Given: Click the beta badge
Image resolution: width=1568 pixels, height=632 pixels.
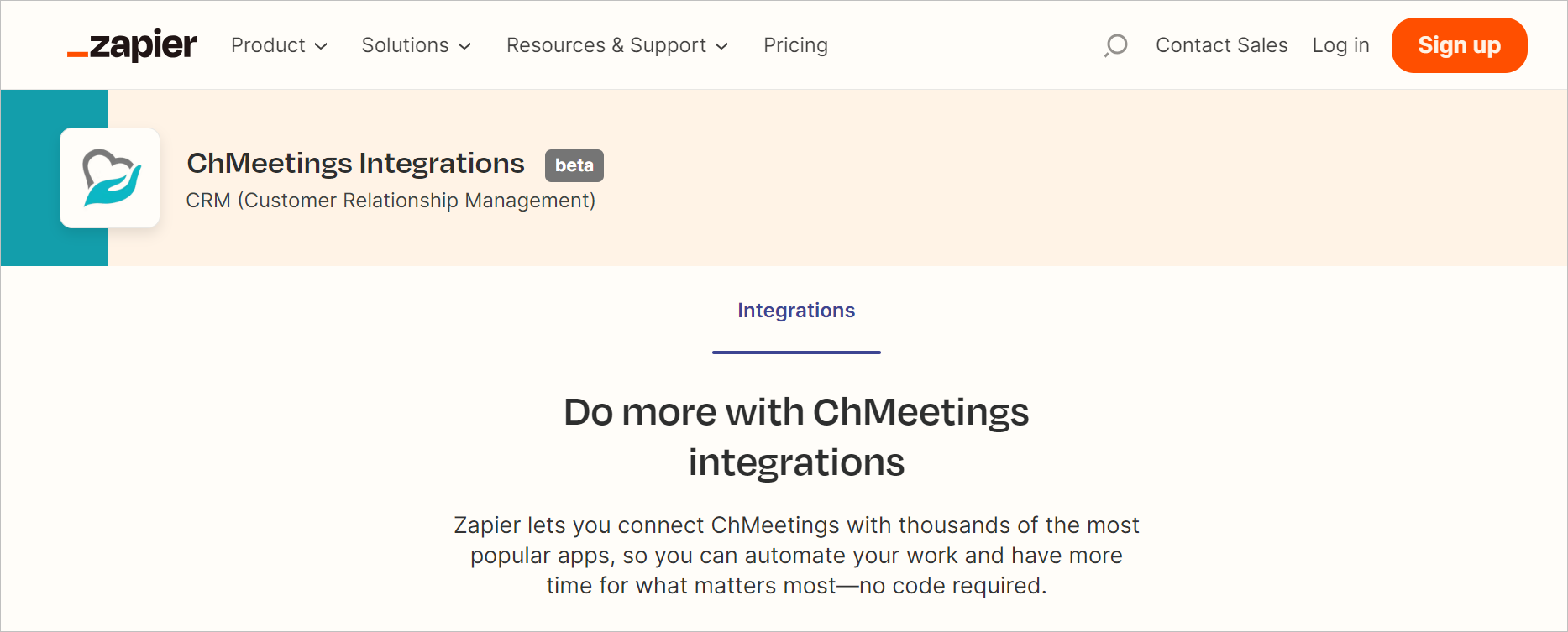Looking at the screenshot, I should point(574,165).
